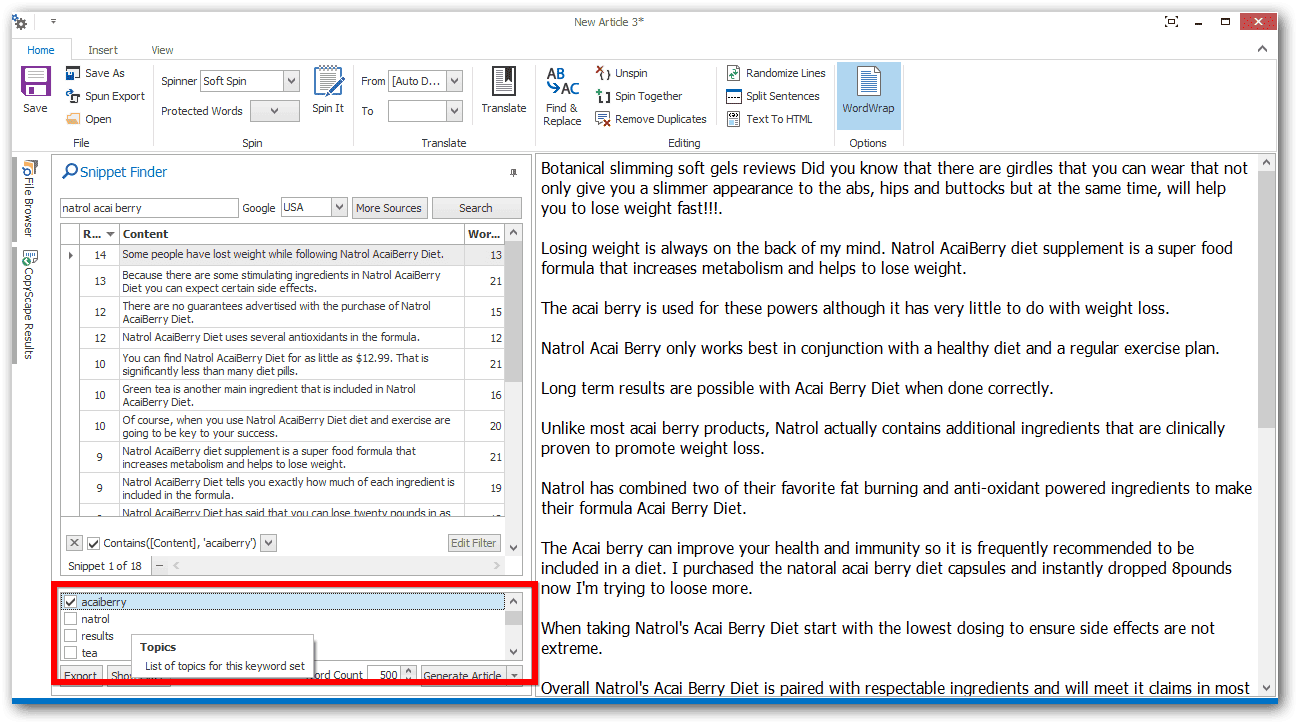Check the natrol topic
The height and width of the screenshot is (724, 1298).
click(x=71, y=619)
